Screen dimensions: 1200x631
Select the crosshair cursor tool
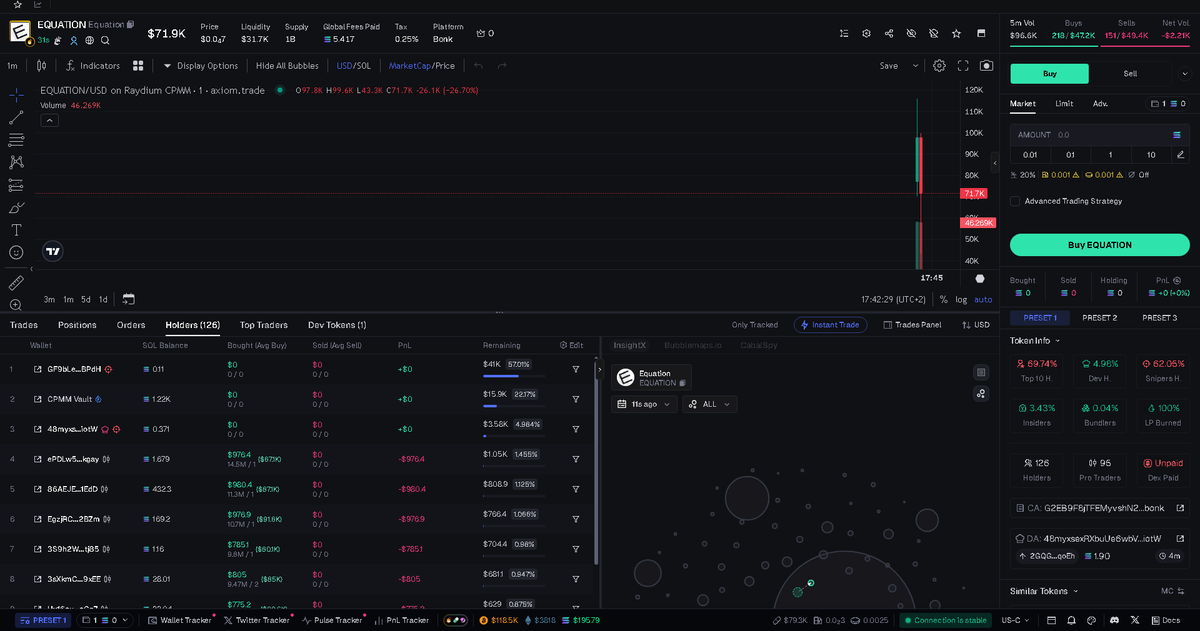[x=16, y=95]
